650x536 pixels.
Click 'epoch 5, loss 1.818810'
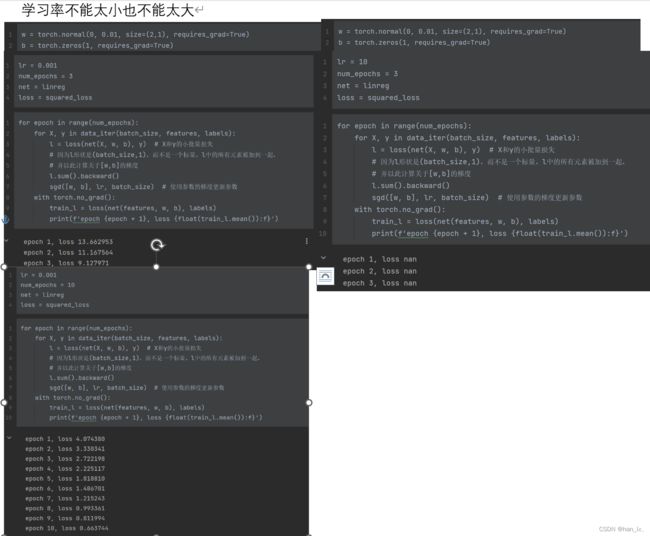click(x=65, y=479)
